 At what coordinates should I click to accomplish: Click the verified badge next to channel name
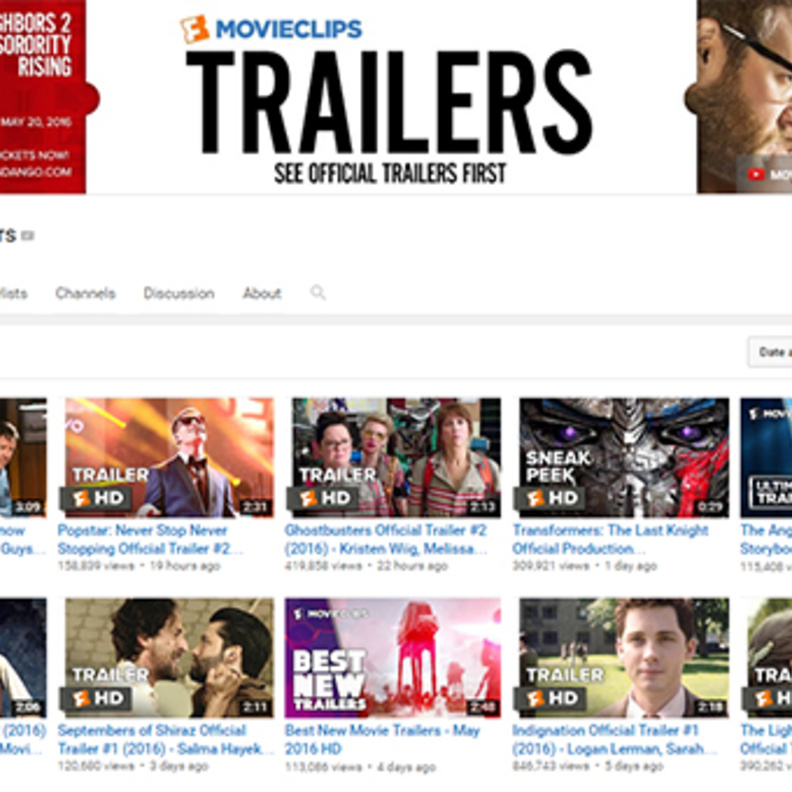pos(28,236)
